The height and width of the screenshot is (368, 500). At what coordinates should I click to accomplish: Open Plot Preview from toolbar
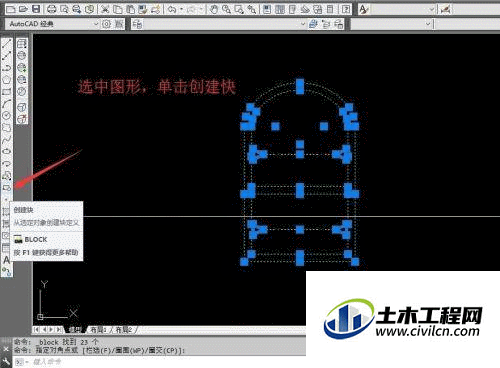64,9
